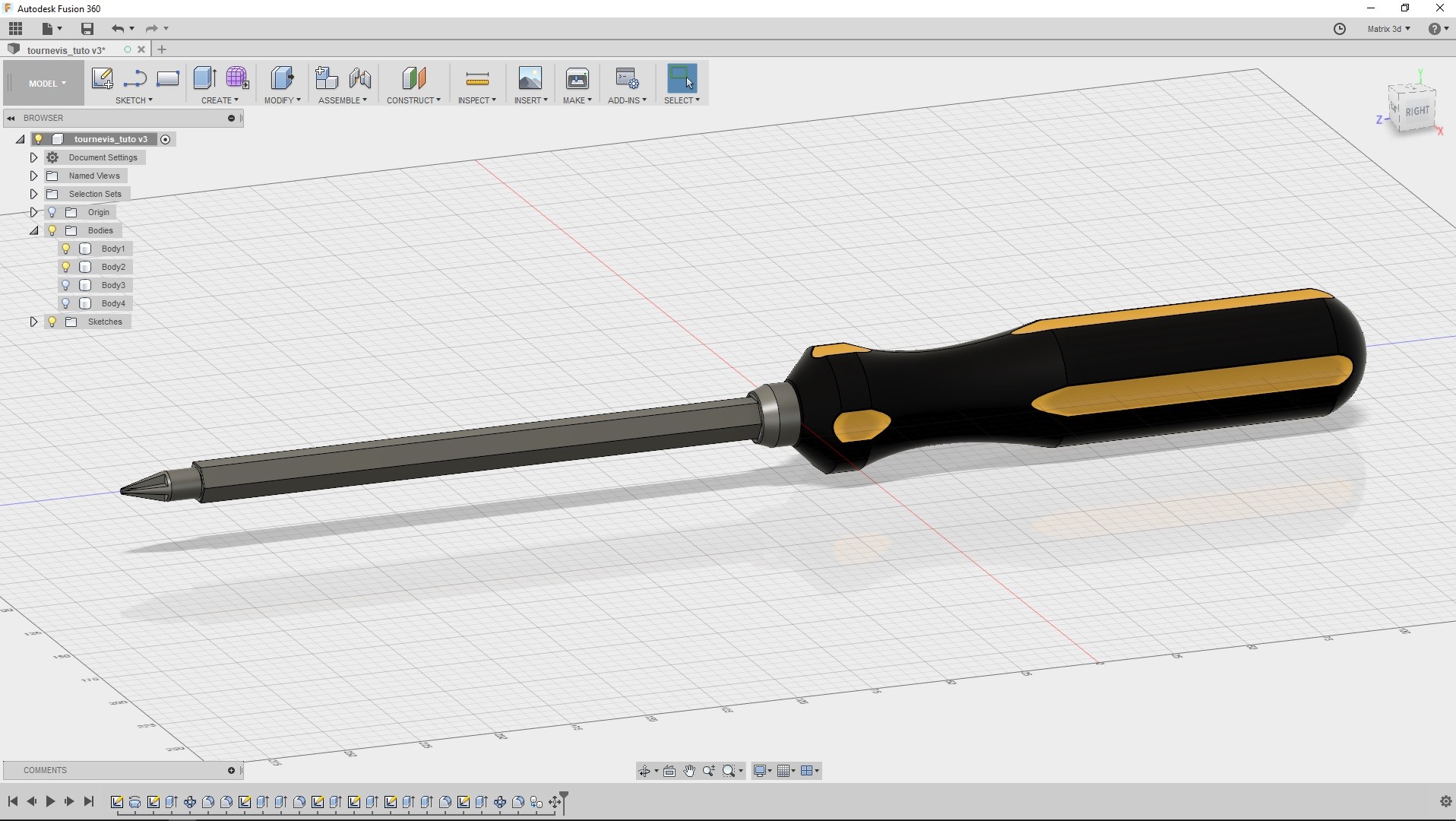Select the Line sketch tool
Screen dimensions: 1456x821
tap(135, 78)
